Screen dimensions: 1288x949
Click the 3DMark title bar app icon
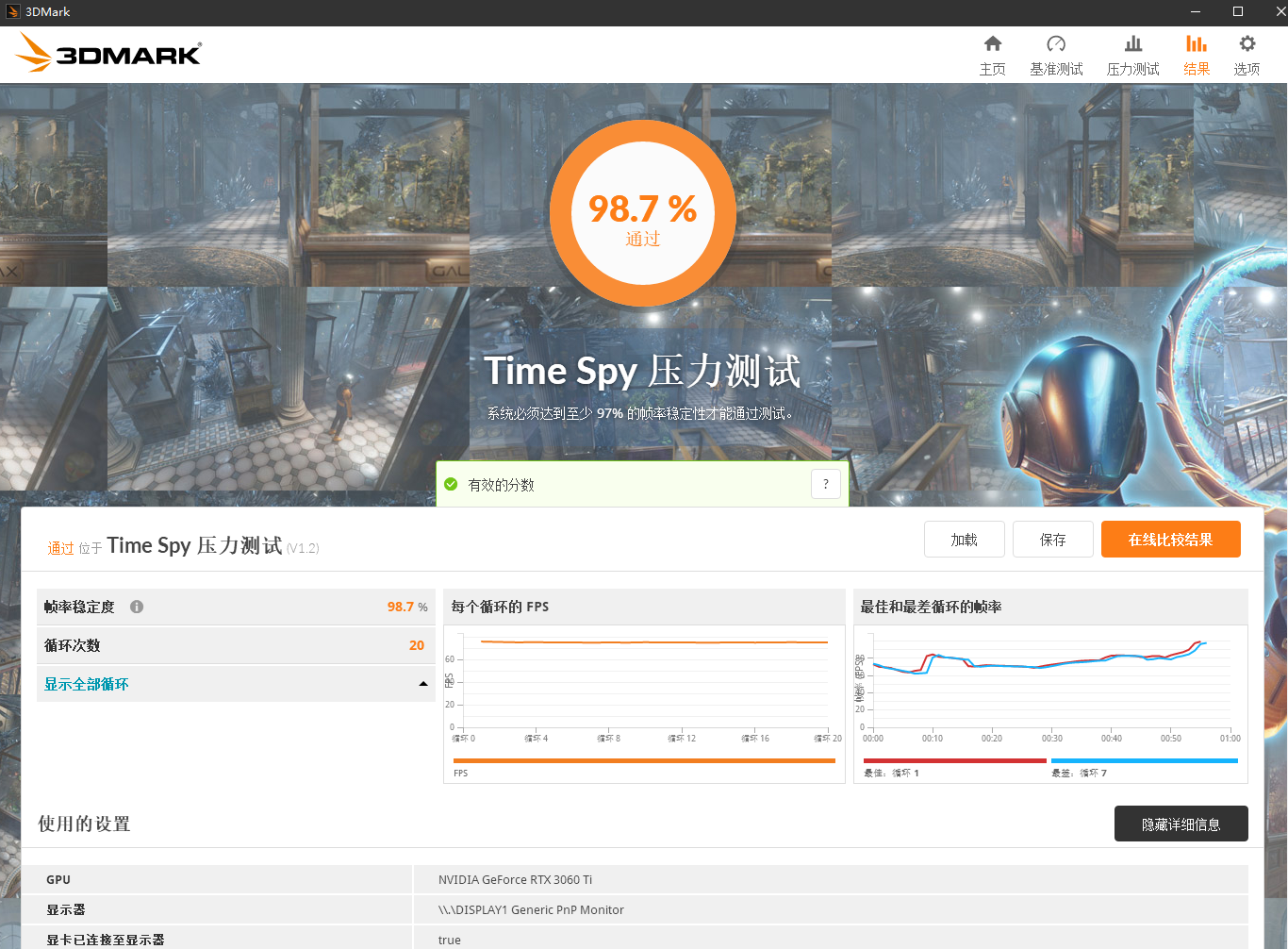tap(13, 12)
